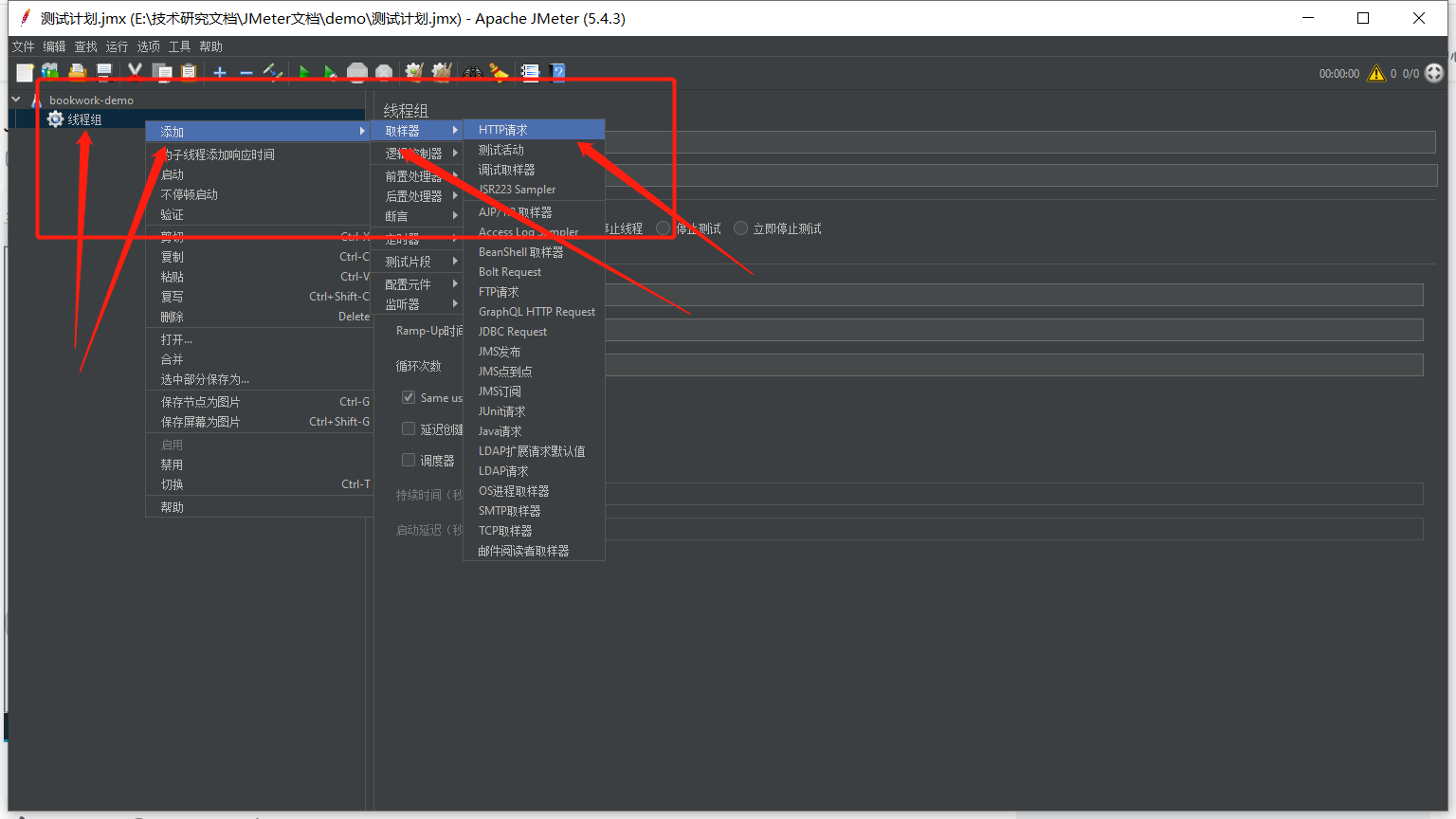Image resolution: width=1456 pixels, height=819 pixels.
Task: Enable the 延迟创建 checkbox
Action: (409, 428)
